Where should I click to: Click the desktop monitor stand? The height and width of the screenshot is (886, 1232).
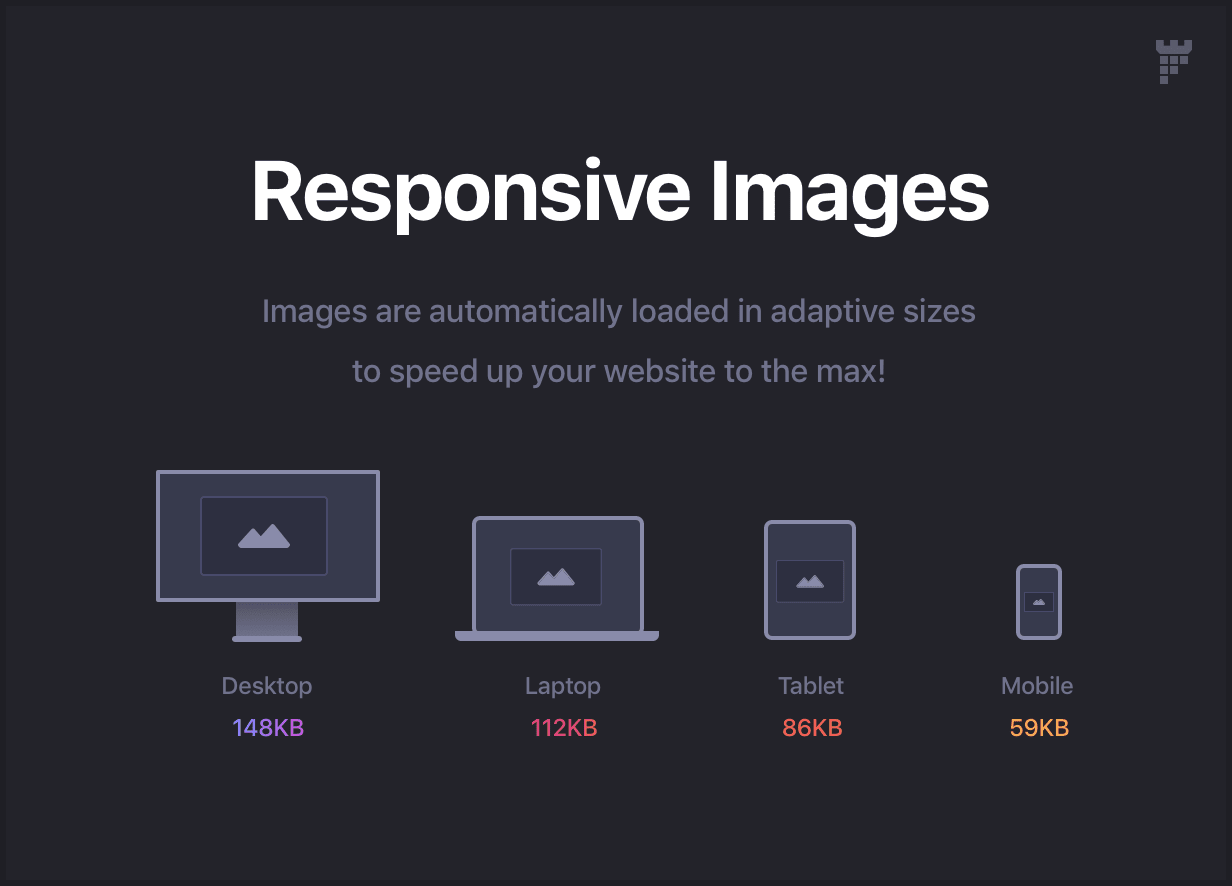click(x=267, y=621)
